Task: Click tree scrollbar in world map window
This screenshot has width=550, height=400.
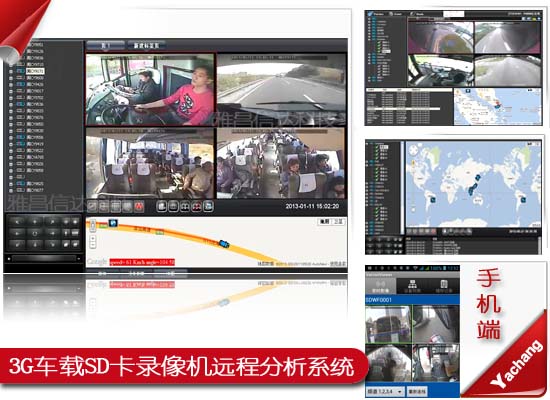Action: [402, 188]
